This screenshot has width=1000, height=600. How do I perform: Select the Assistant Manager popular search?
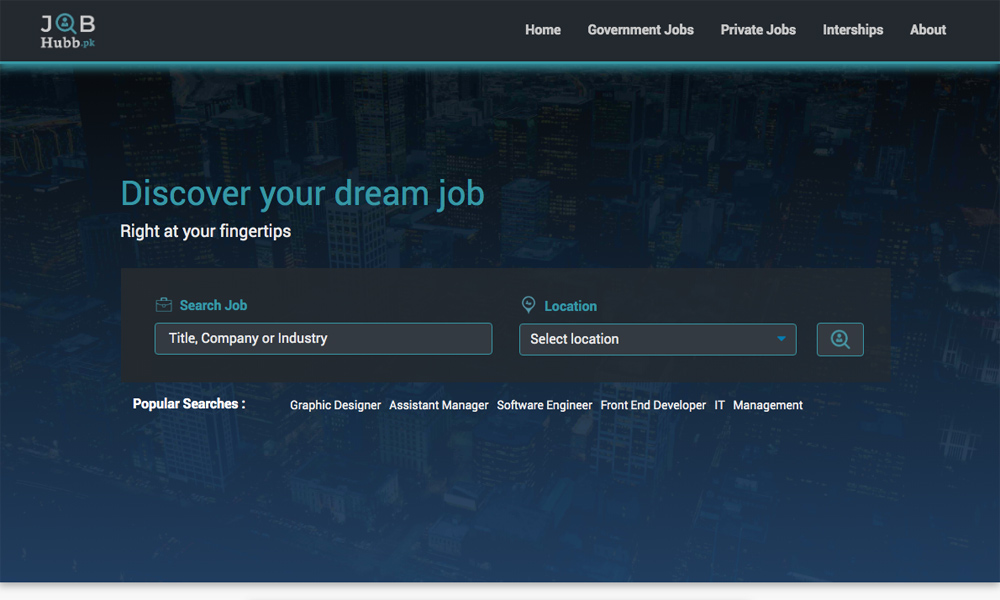click(x=439, y=405)
